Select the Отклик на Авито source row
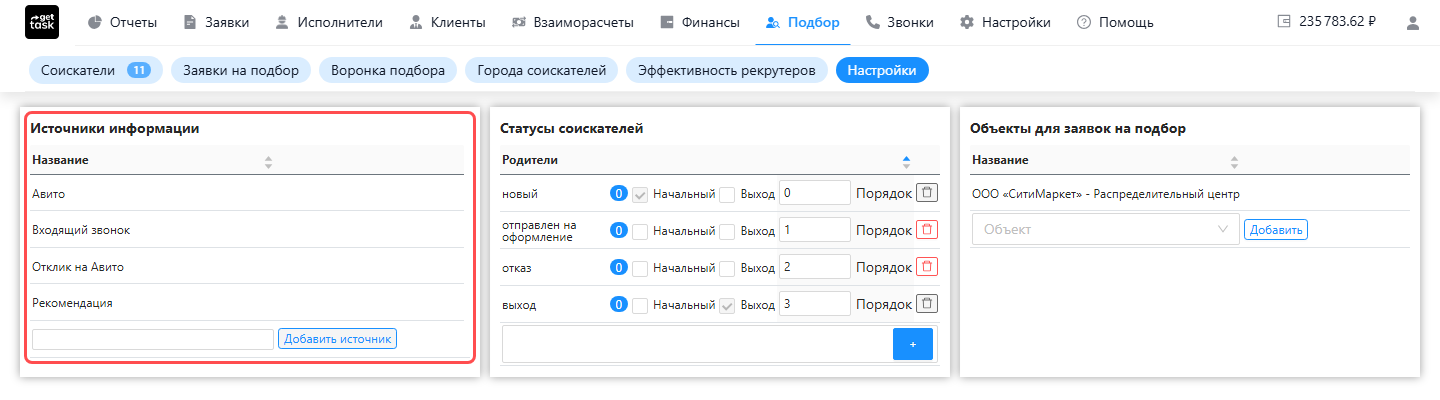The image size is (1440, 400). click(247, 267)
